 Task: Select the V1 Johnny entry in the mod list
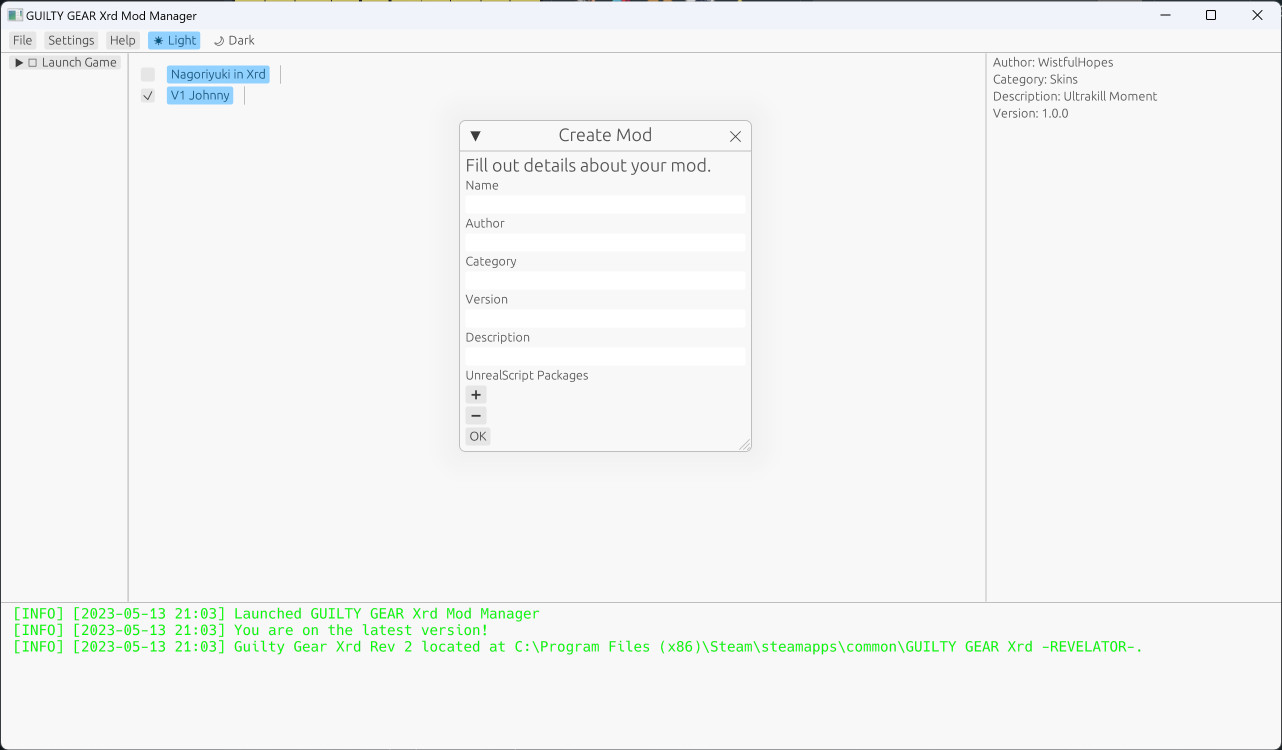tap(199, 95)
